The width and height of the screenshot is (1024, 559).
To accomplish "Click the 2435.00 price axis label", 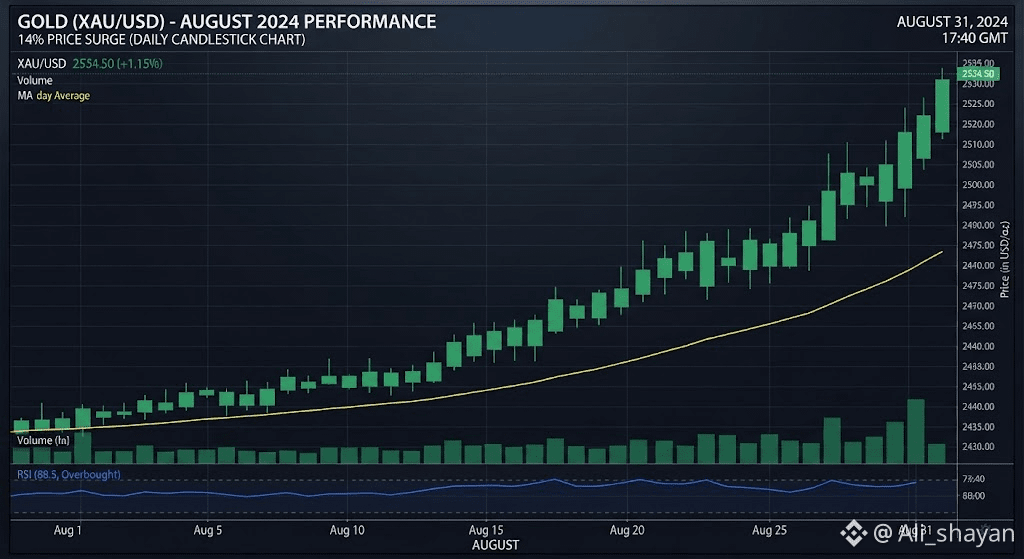I will [978, 426].
